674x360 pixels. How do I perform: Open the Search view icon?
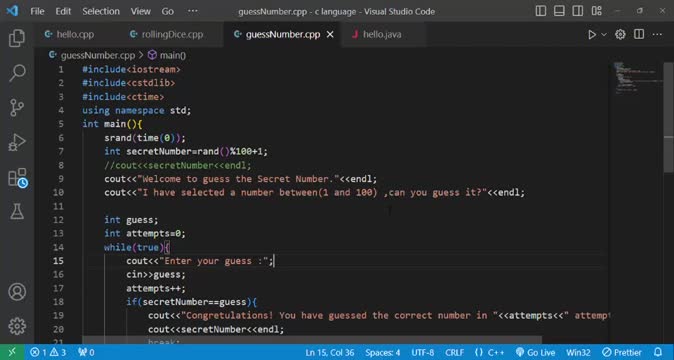(x=17, y=73)
